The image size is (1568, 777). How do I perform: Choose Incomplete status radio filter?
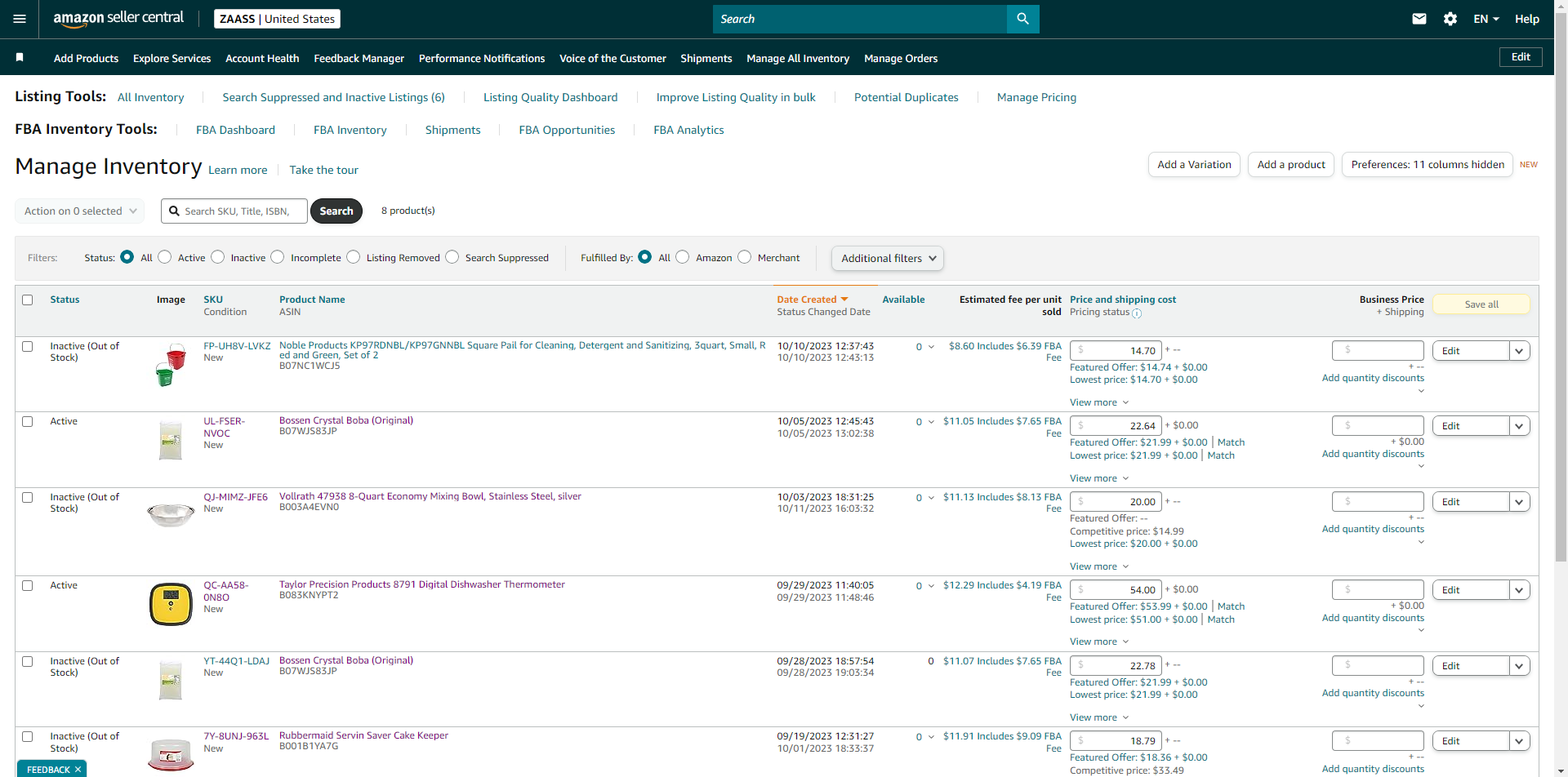[x=278, y=257]
